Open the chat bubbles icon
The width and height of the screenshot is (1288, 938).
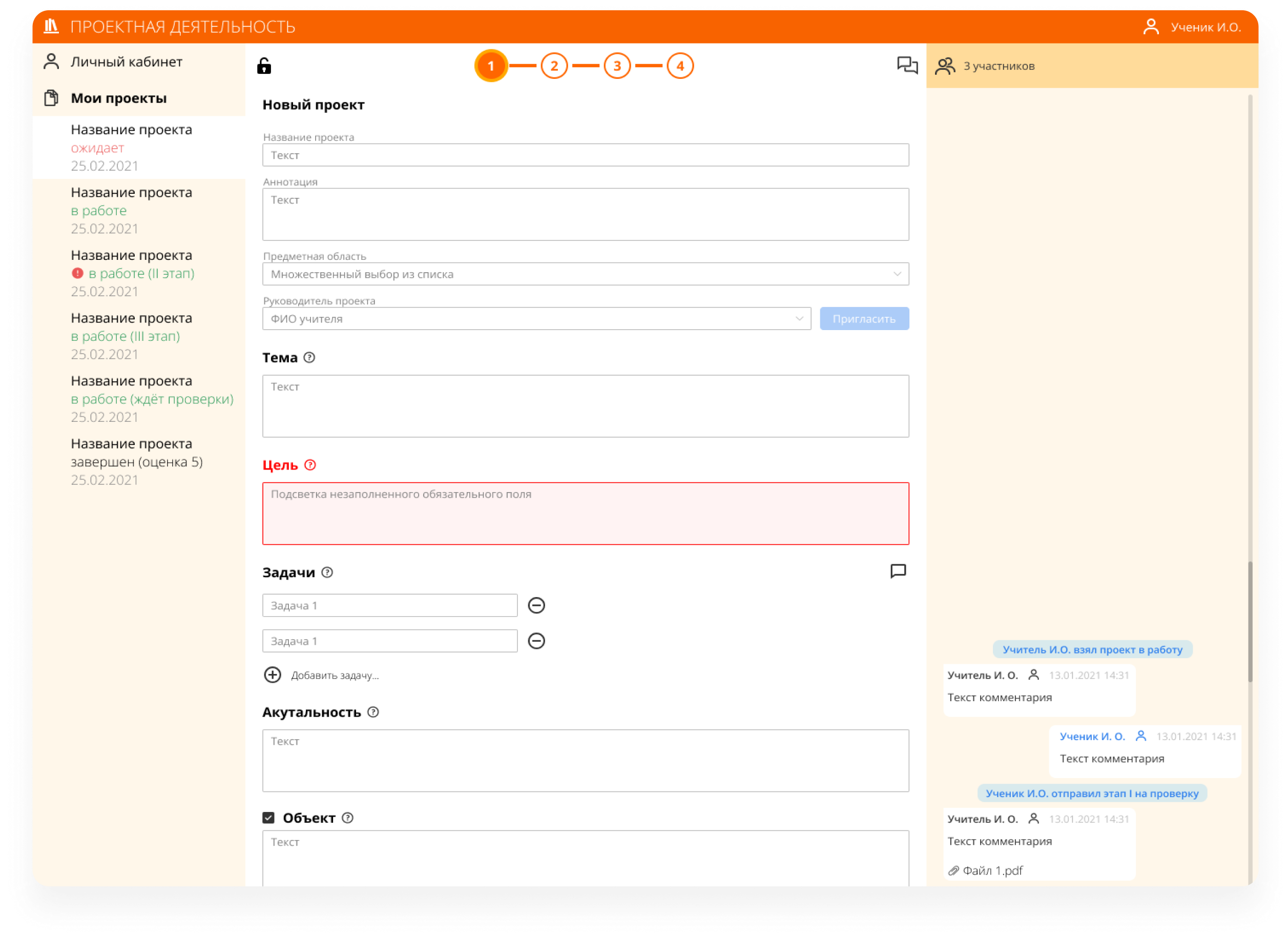[907, 65]
